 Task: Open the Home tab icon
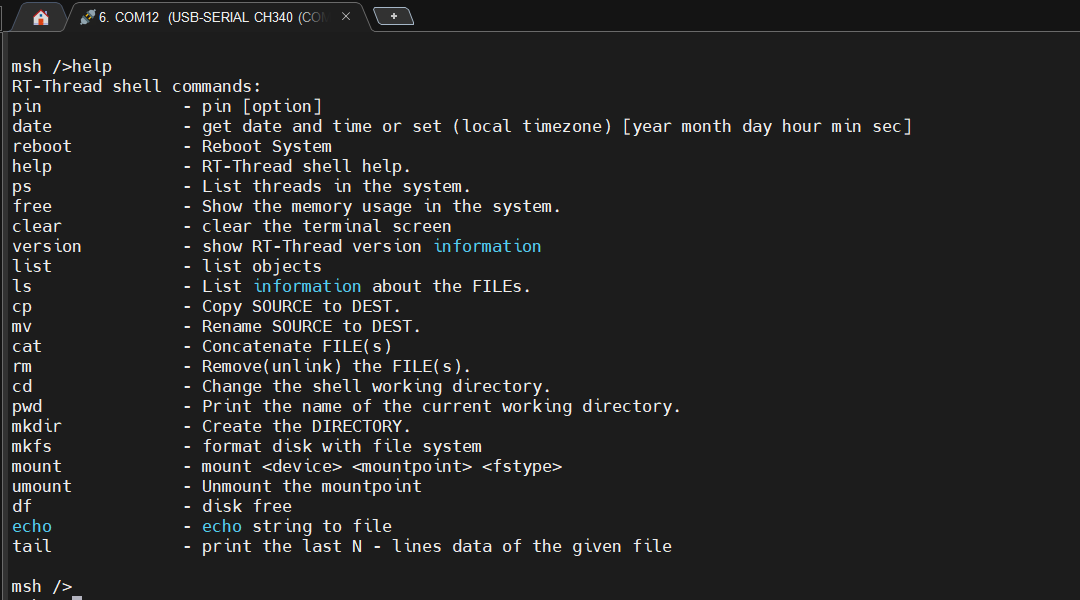click(41, 17)
